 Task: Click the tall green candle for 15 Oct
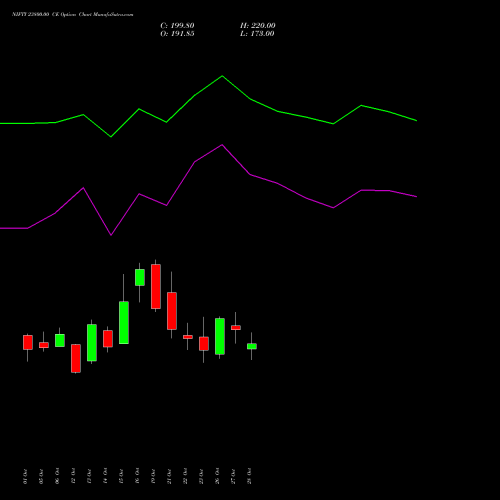[124, 323]
